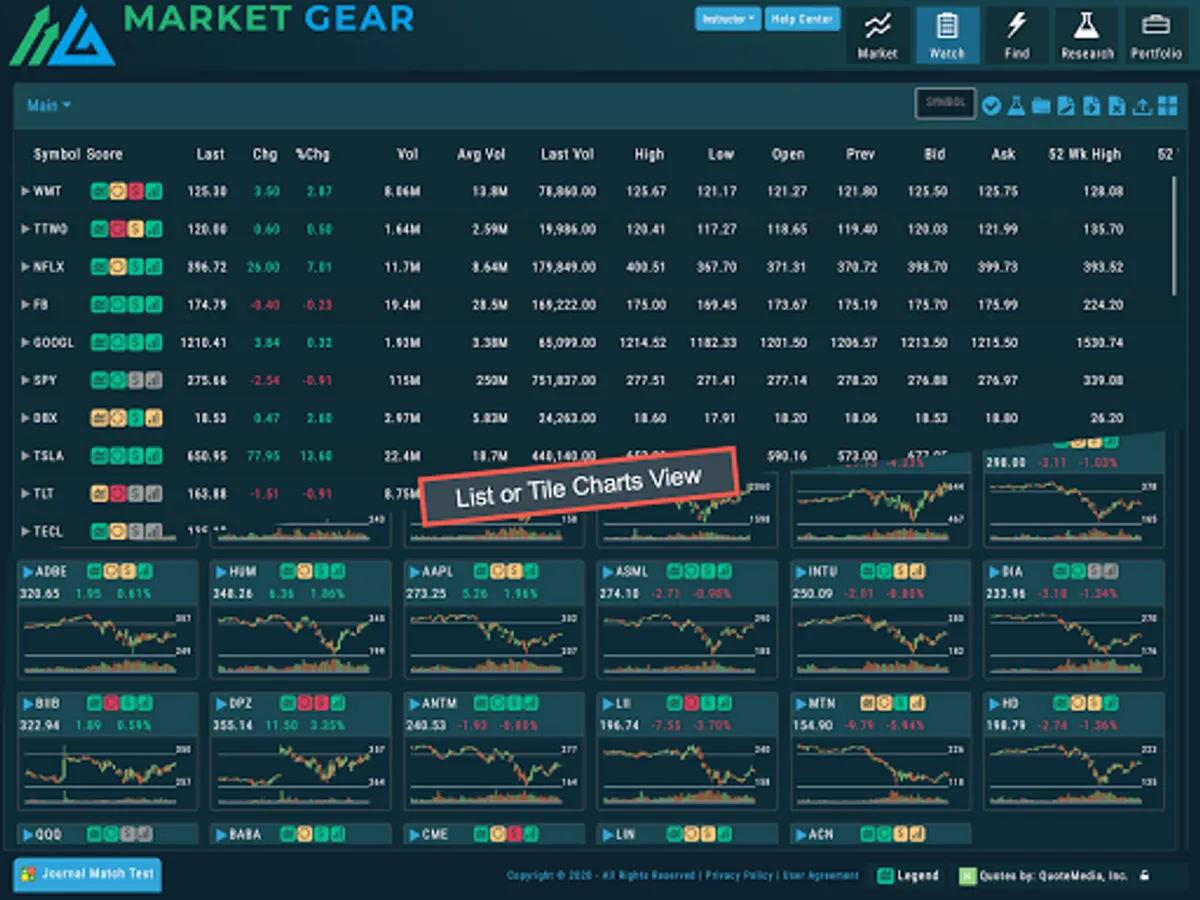Click the QuoteMedia logo icon in footer
The image size is (1200, 900).
point(967,876)
